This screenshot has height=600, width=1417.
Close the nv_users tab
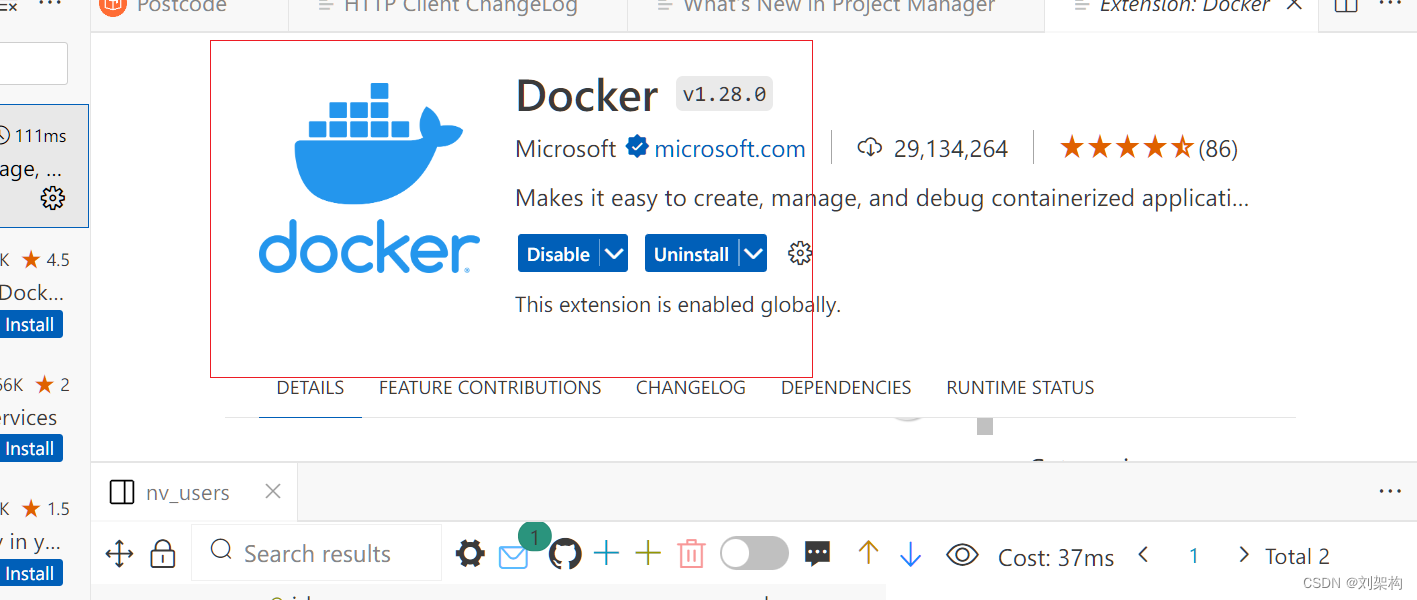coord(273,491)
